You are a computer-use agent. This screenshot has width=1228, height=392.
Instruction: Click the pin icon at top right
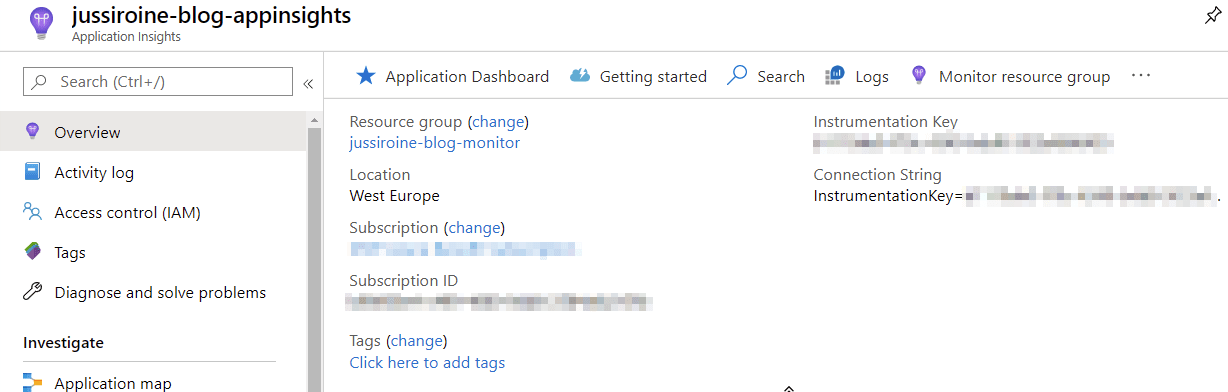coord(1212,15)
